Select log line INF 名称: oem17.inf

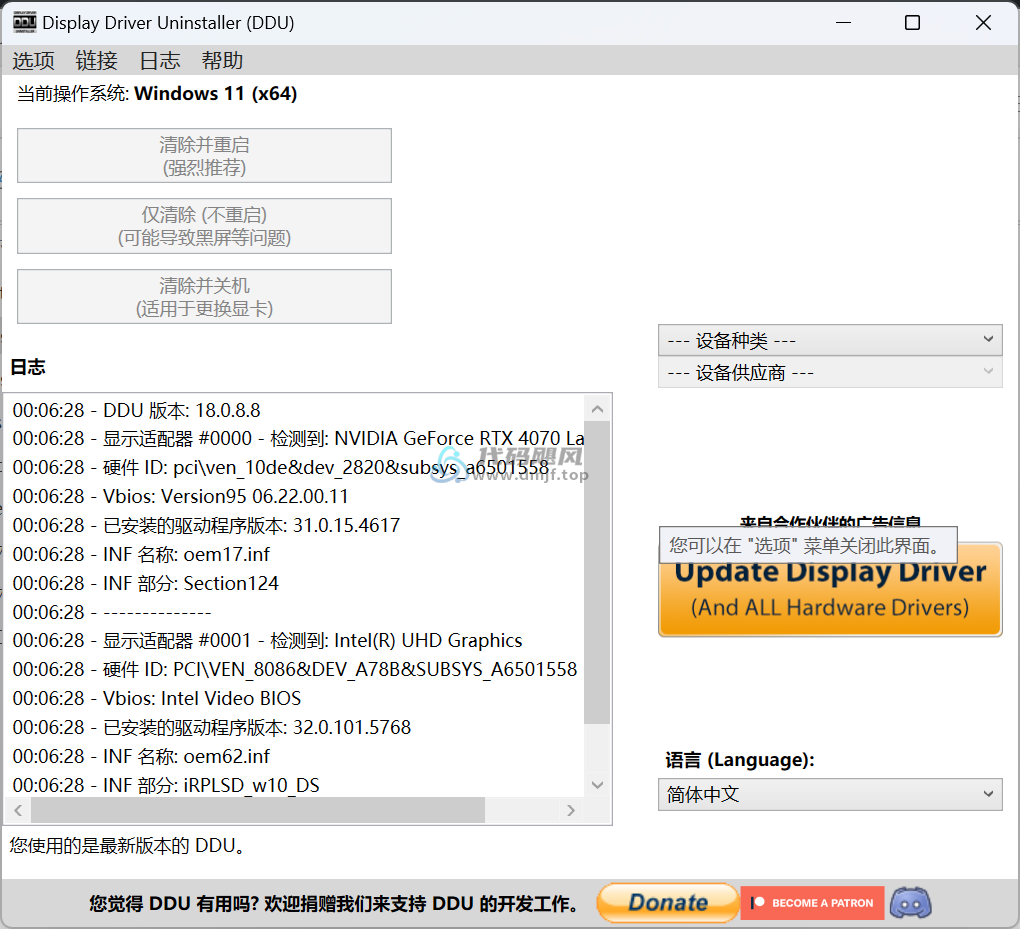141,554
